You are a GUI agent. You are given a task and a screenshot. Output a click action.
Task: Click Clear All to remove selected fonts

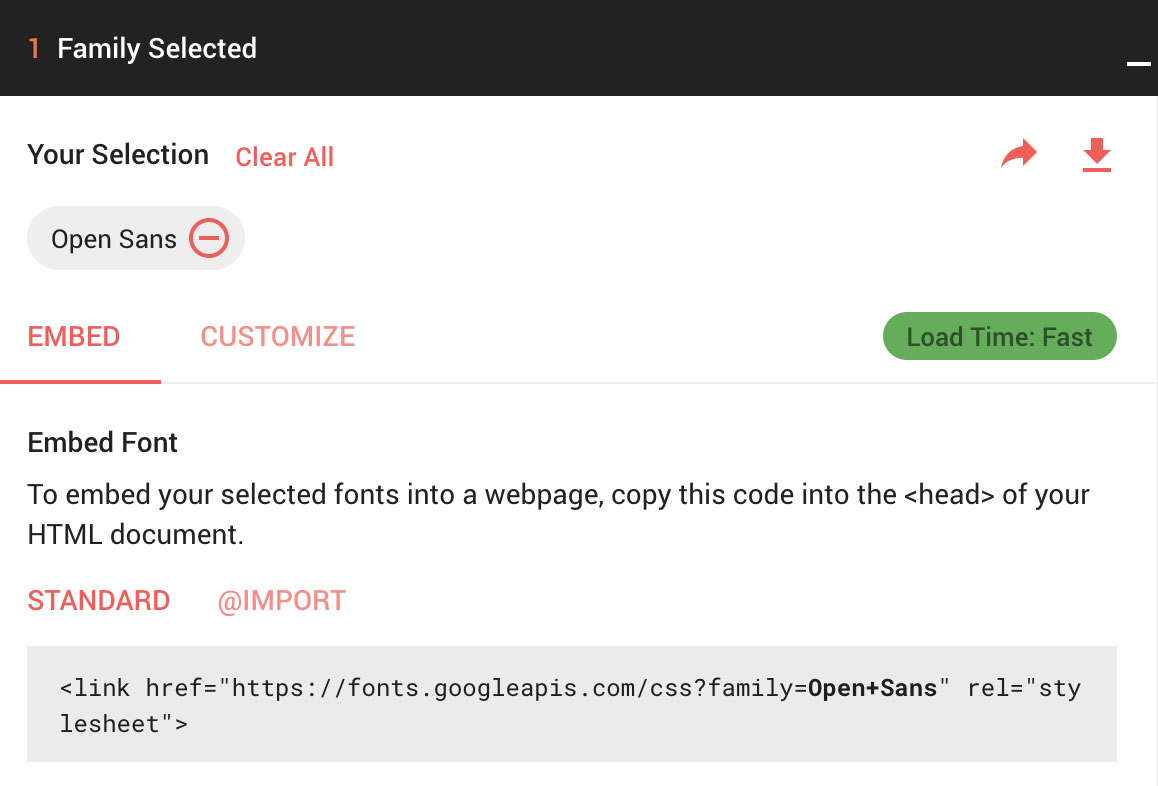pyautogui.click(x=284, y=157)
